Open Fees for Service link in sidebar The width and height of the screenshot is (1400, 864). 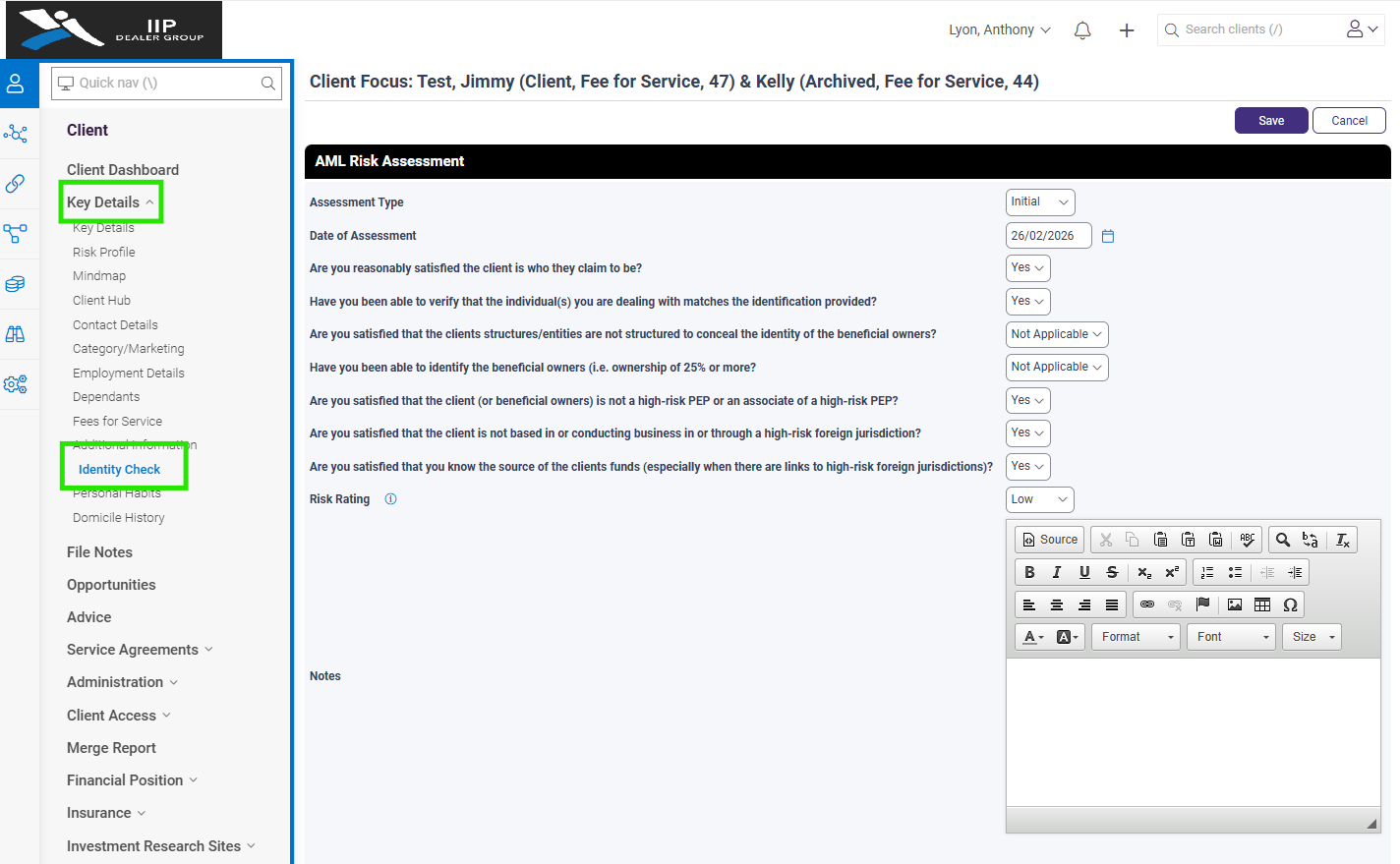tap(117, 422)
